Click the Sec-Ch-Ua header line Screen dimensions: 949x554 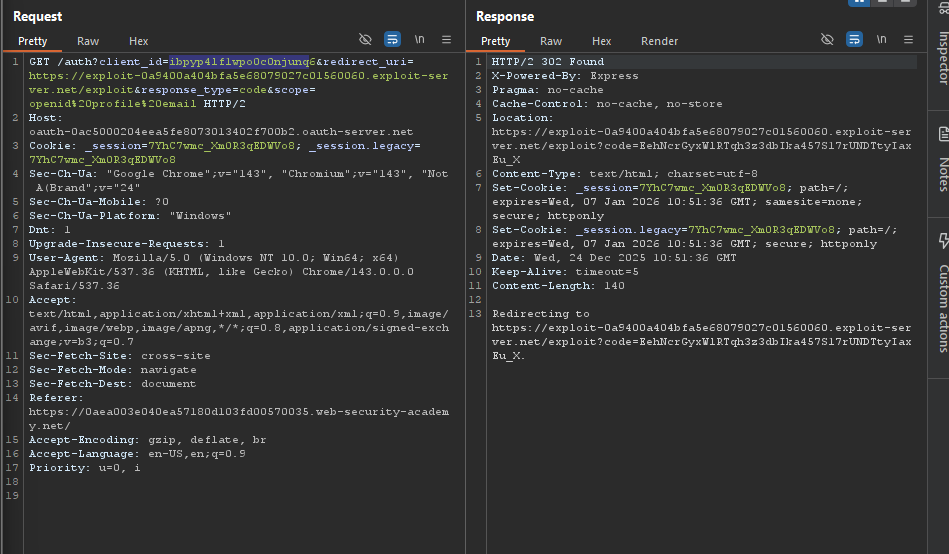tap(238, 180)
